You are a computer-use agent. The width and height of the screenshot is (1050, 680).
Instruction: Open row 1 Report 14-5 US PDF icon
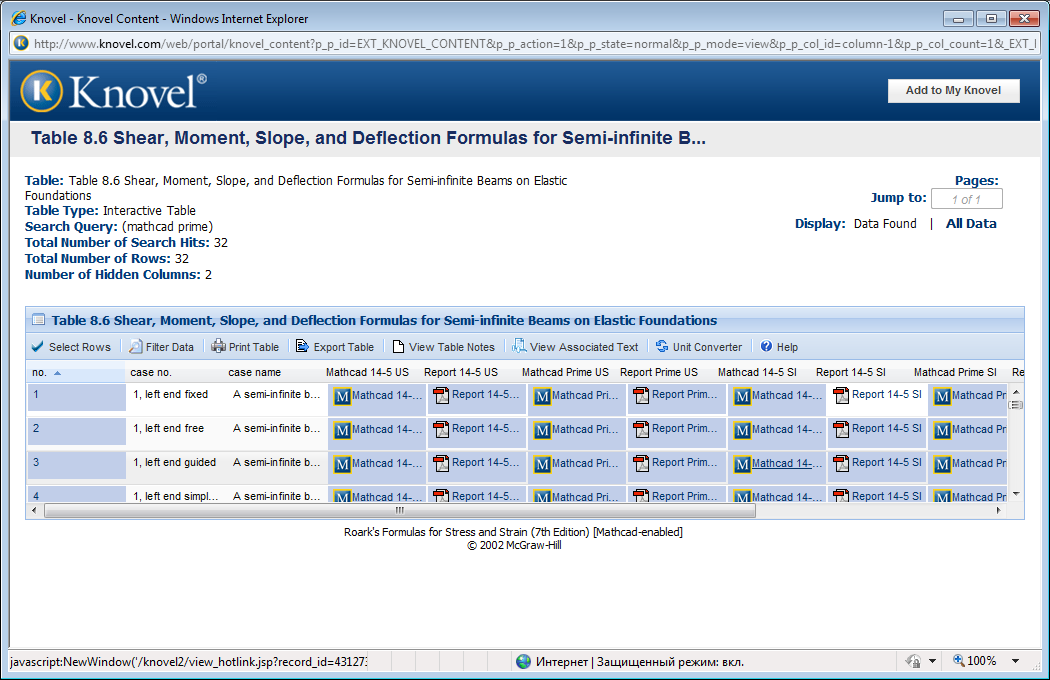tap(441, 395)
